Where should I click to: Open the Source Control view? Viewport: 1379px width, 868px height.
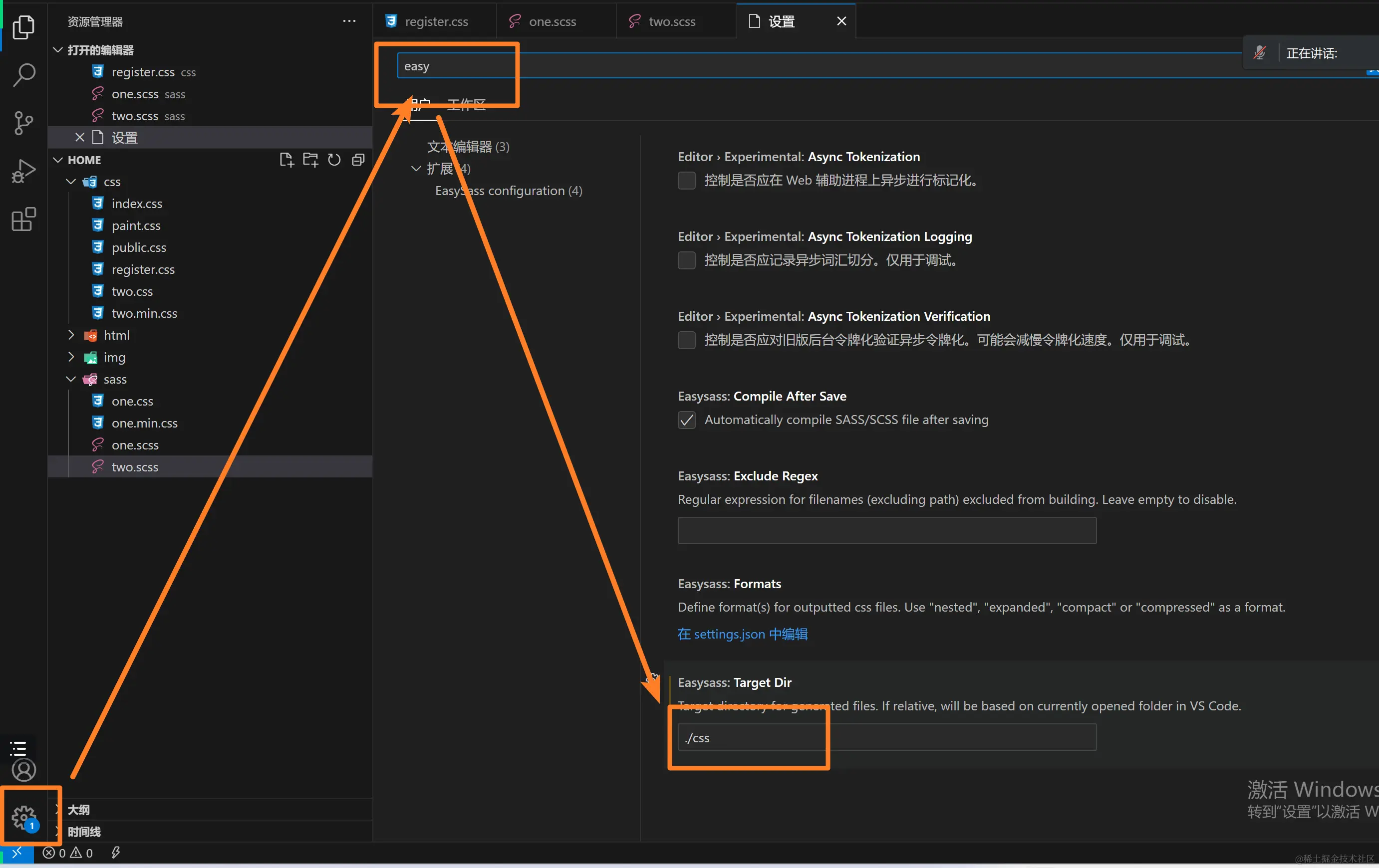tap(23, 123)
